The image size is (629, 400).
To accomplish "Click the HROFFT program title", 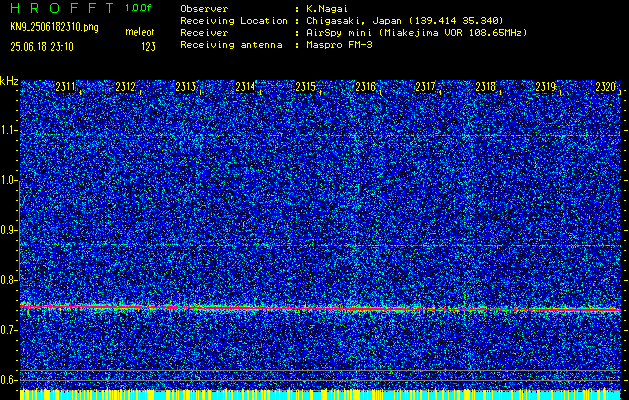I will coord(63,8).
